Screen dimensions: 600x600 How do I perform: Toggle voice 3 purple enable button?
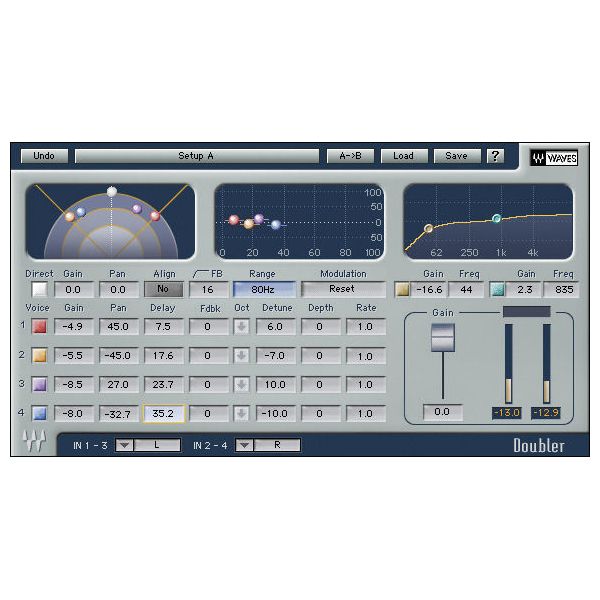(39, 384)
